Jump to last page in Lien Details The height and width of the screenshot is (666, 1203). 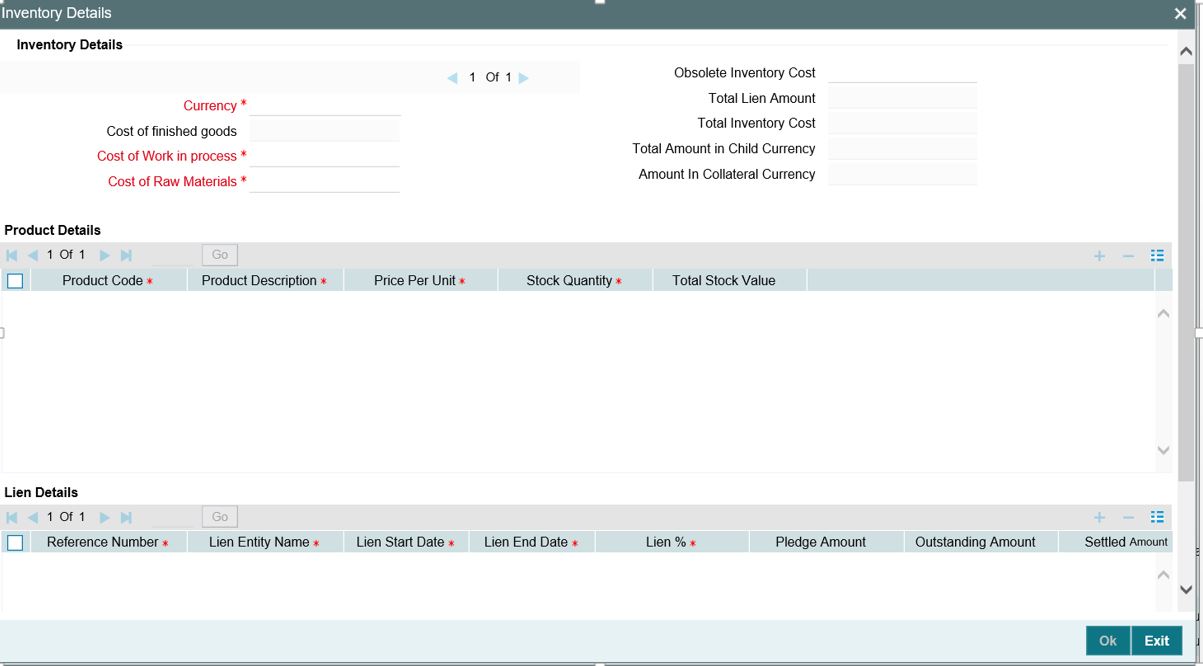click(x=126, y=517)
